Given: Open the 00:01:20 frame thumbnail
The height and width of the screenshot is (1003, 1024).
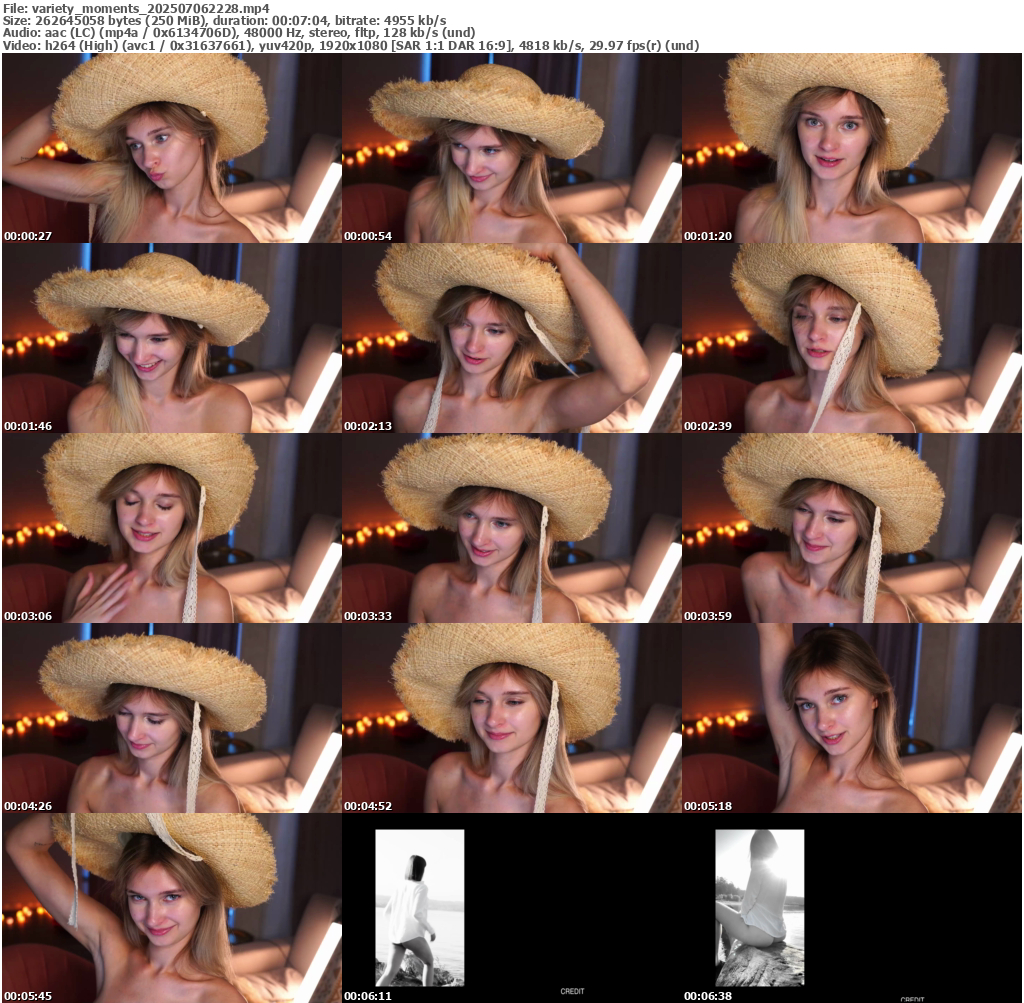Looking at the screenshot, I should click(851, 148).
